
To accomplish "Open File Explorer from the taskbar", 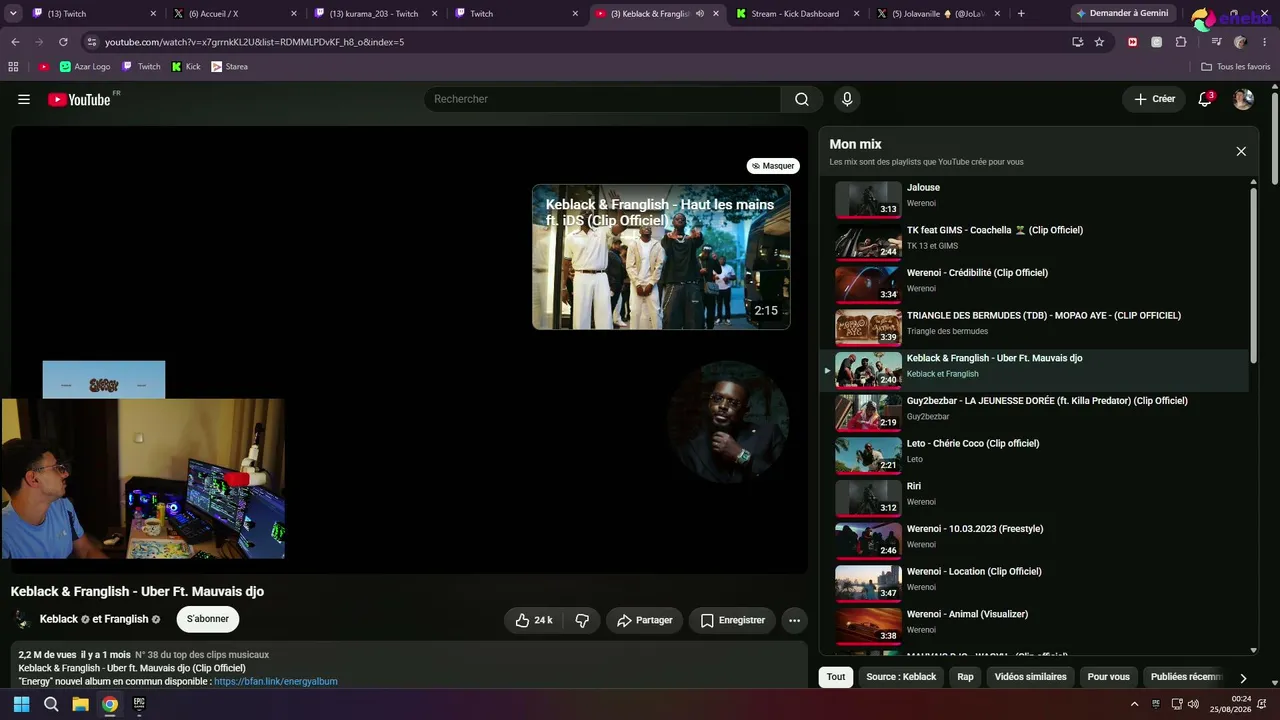I will click(x=80, y=704).
